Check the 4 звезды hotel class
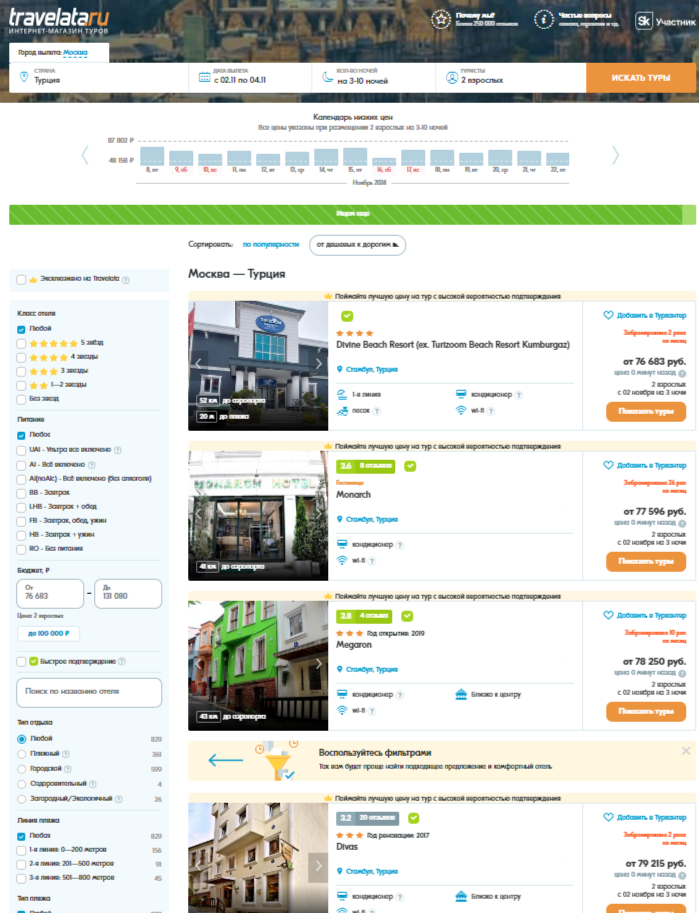 coord(22,358)
